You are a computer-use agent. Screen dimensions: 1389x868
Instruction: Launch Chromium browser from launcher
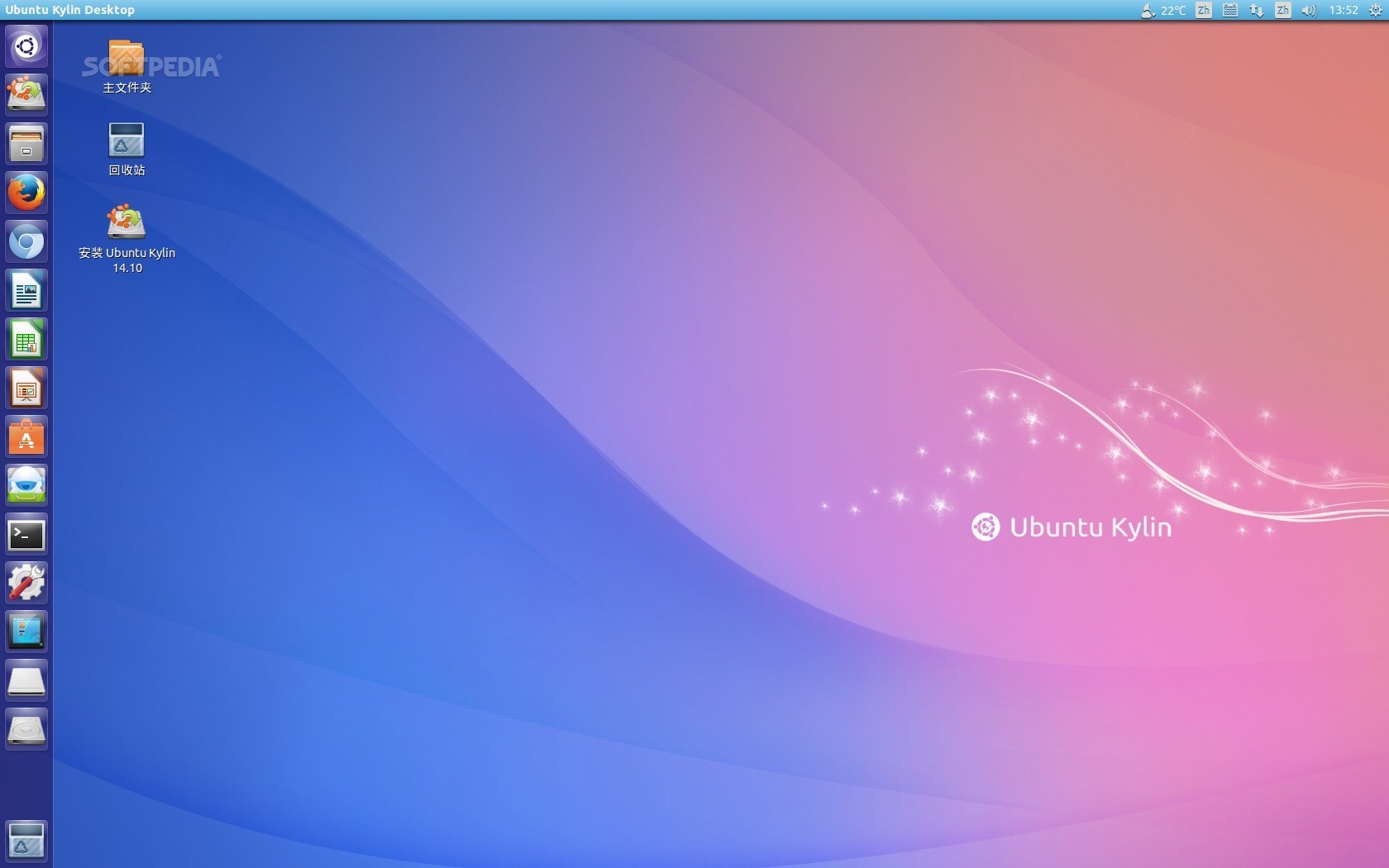[x=26, y=242]
